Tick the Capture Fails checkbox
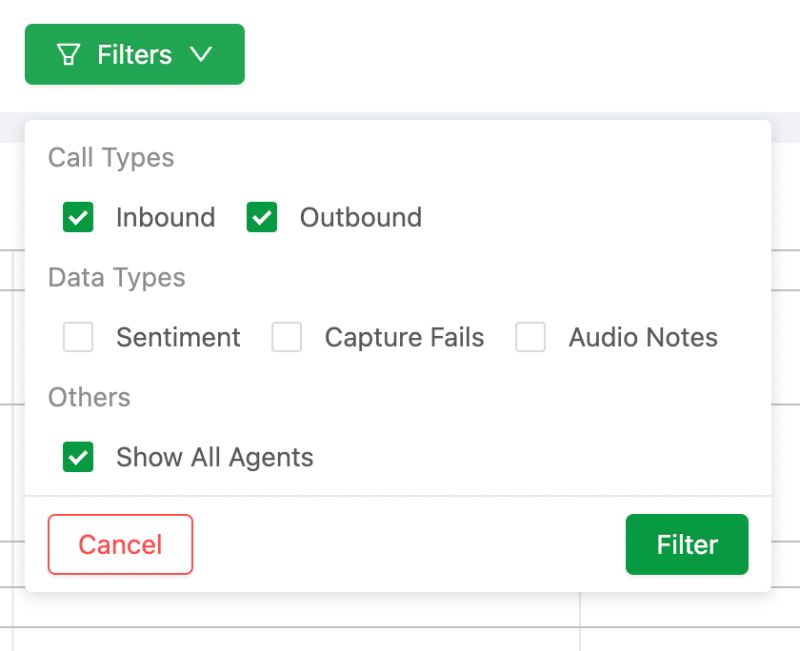The image size is (800, 651). coord(287,337)
